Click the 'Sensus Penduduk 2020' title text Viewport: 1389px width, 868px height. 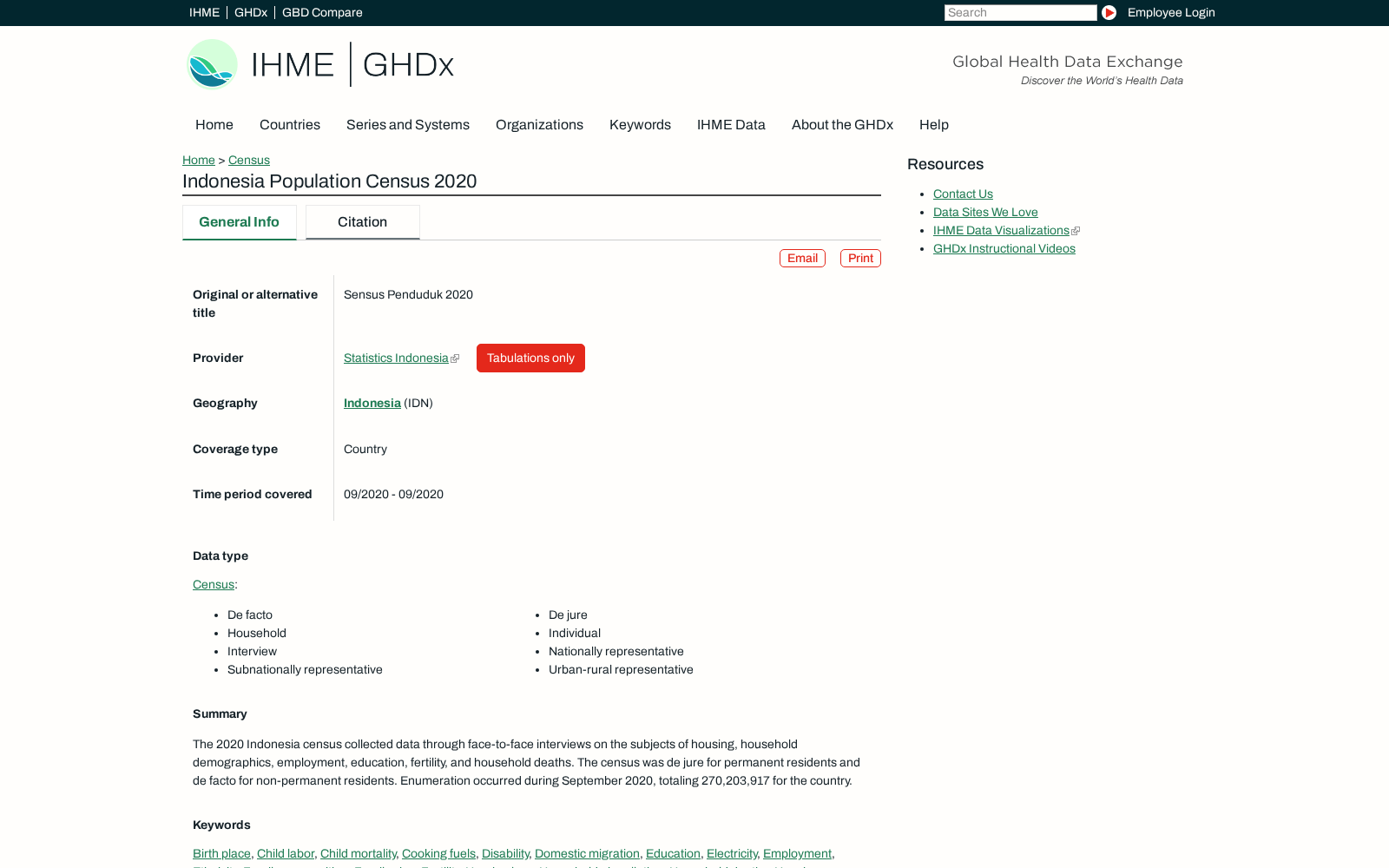point(408,295)
